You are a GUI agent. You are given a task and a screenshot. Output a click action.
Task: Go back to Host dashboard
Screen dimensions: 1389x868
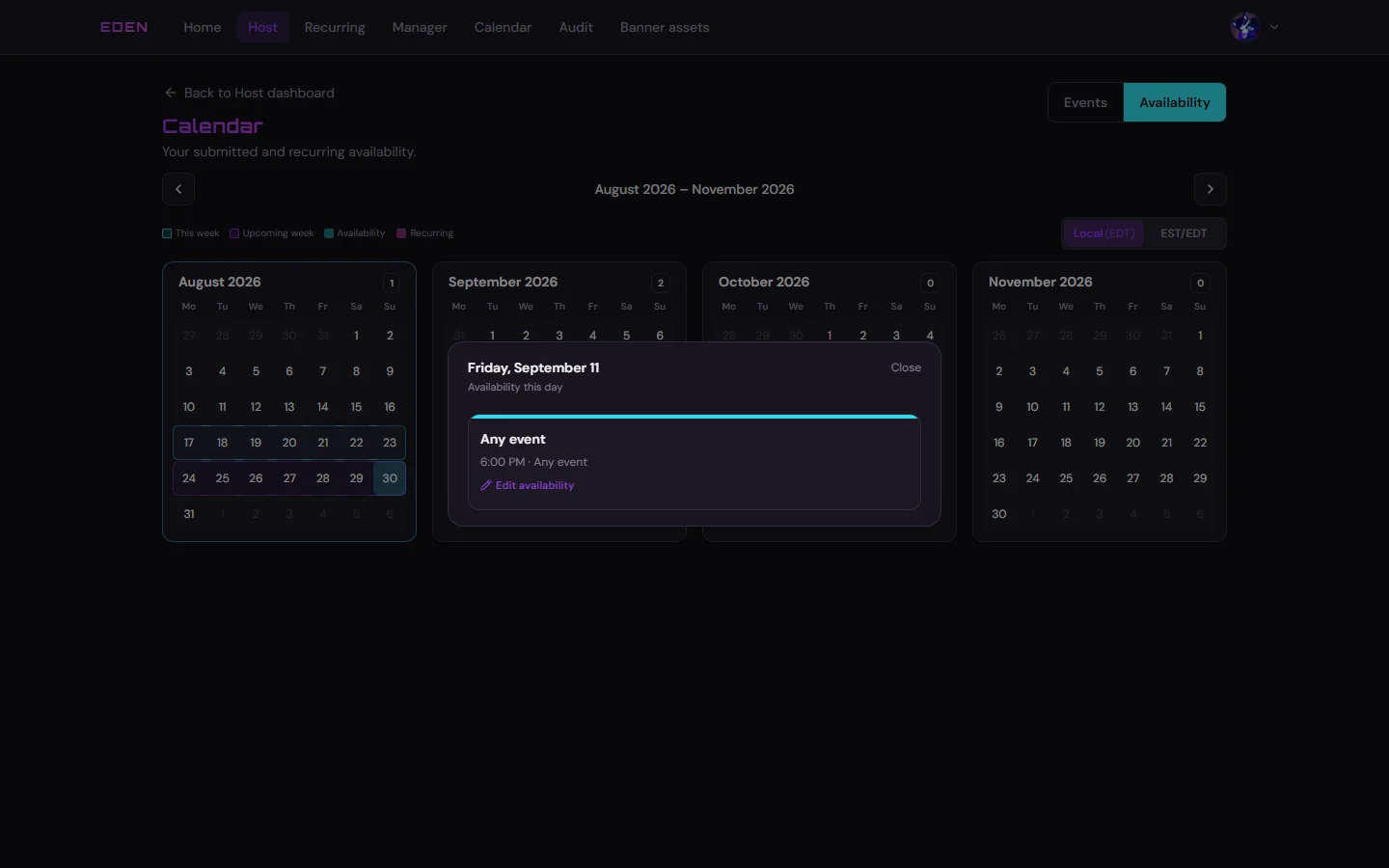tap(249, 93)
